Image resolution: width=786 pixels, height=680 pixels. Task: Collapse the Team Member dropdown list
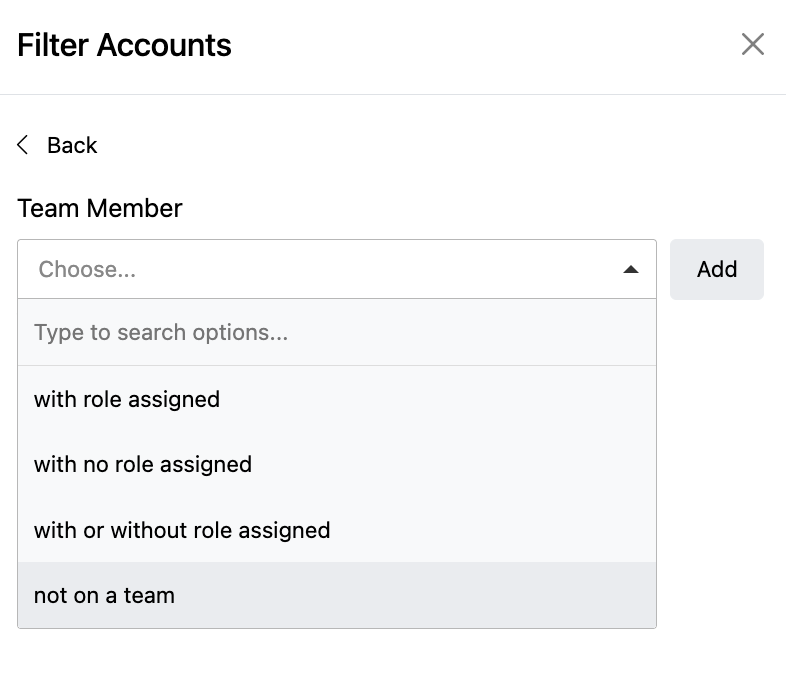pos(630,269)
